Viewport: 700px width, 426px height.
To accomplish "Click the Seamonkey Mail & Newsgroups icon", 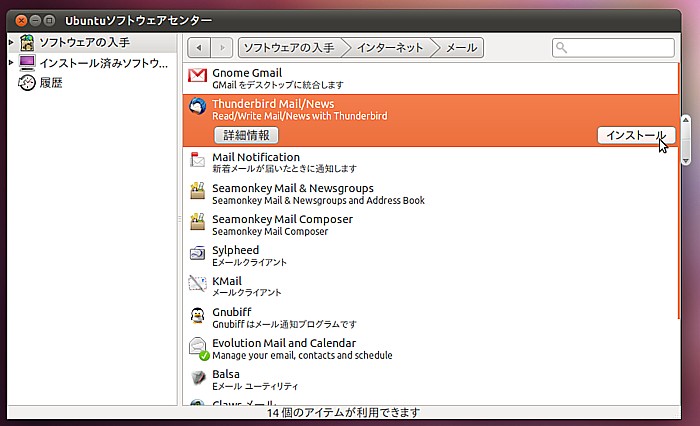I will click(197, 191).
